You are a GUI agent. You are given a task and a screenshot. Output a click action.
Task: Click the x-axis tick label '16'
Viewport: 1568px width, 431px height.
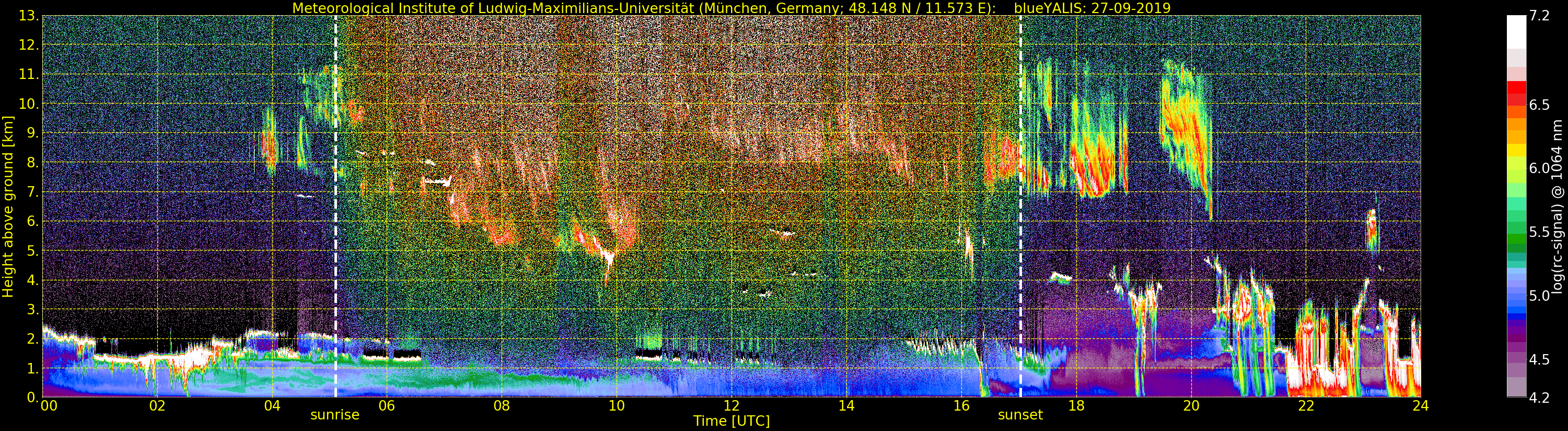point(961,405)
